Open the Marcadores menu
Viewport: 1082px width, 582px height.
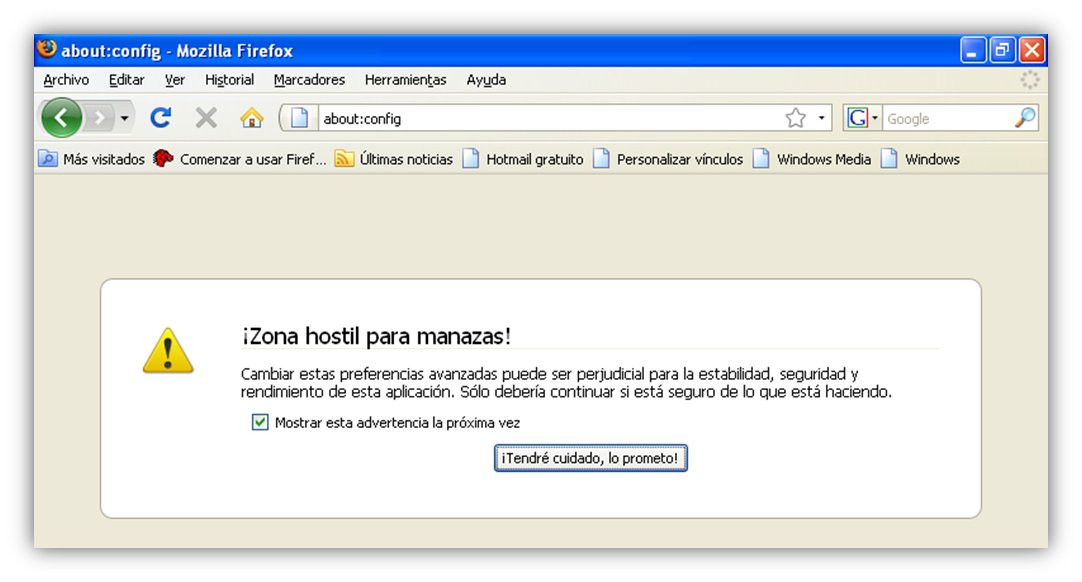[309, 80]
